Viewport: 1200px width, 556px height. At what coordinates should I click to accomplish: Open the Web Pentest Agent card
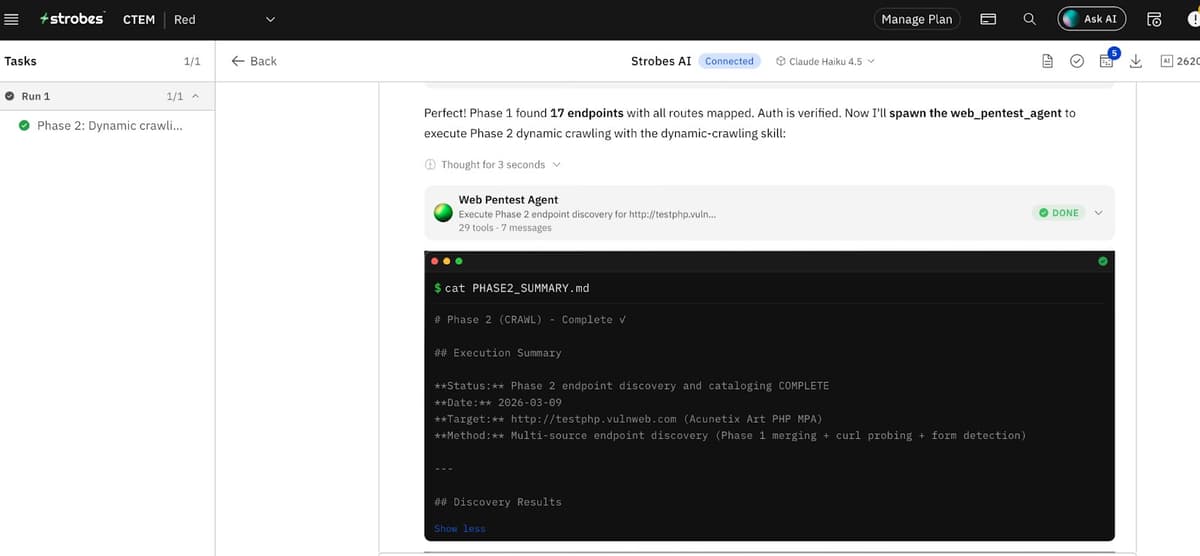pyautogui.click(x=769, y=213)
